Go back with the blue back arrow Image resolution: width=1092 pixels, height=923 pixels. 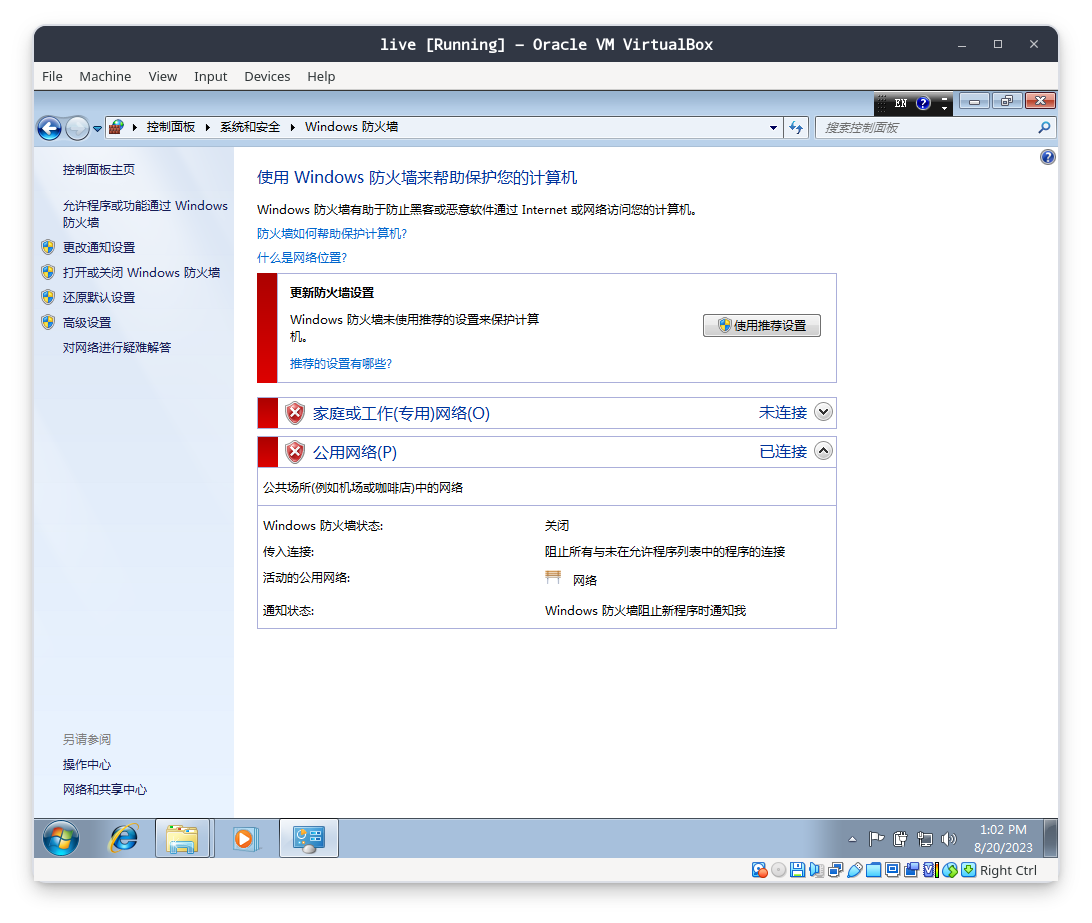coord(49,128)
